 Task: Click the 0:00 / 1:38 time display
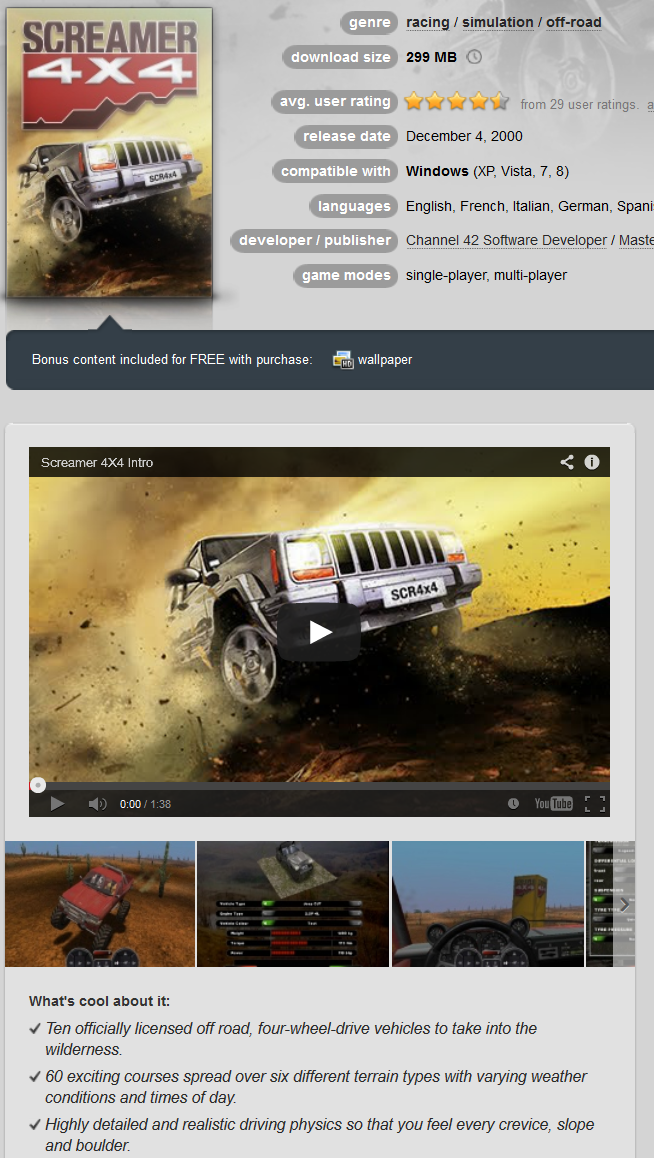point(145,804)
